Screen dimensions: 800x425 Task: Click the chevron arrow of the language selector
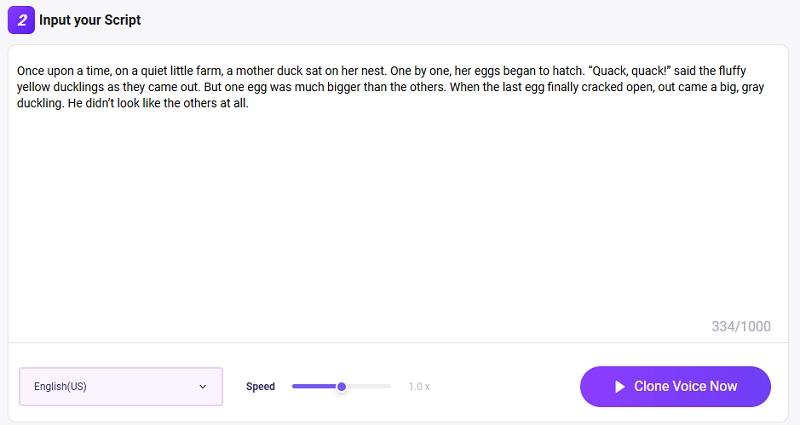[x=203, y=386]
